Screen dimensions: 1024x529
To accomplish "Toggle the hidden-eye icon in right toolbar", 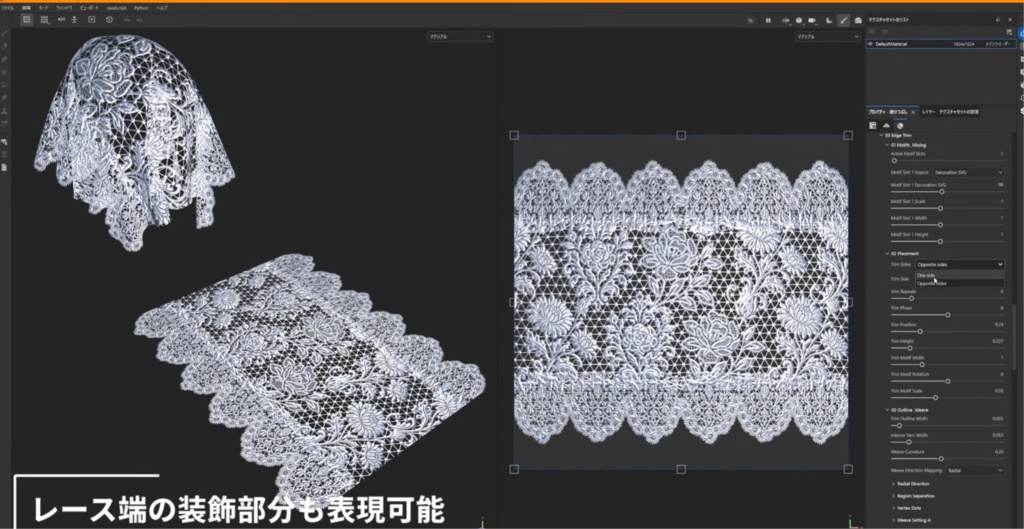I will [x=750, y=20].
